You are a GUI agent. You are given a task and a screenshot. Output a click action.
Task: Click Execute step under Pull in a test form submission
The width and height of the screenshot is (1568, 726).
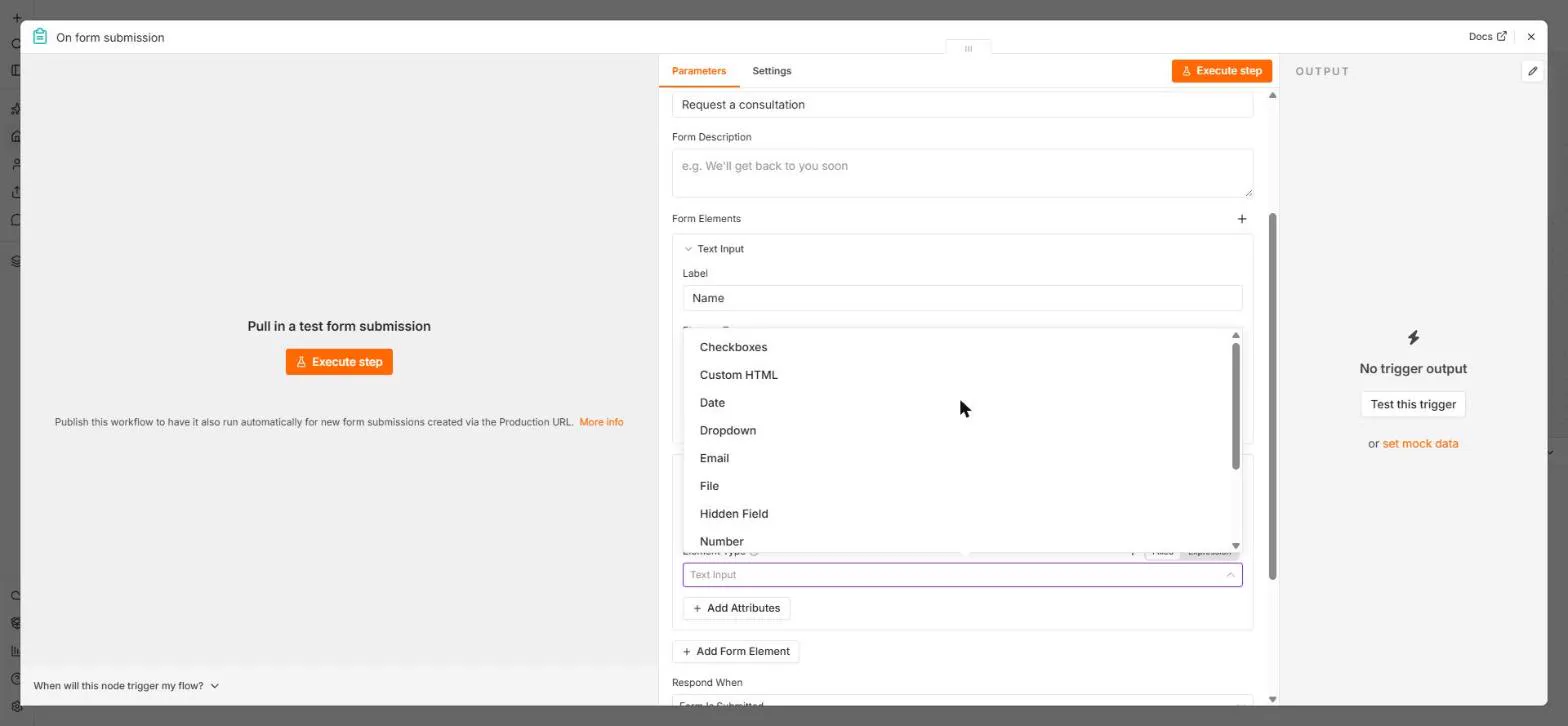(339, 362)
